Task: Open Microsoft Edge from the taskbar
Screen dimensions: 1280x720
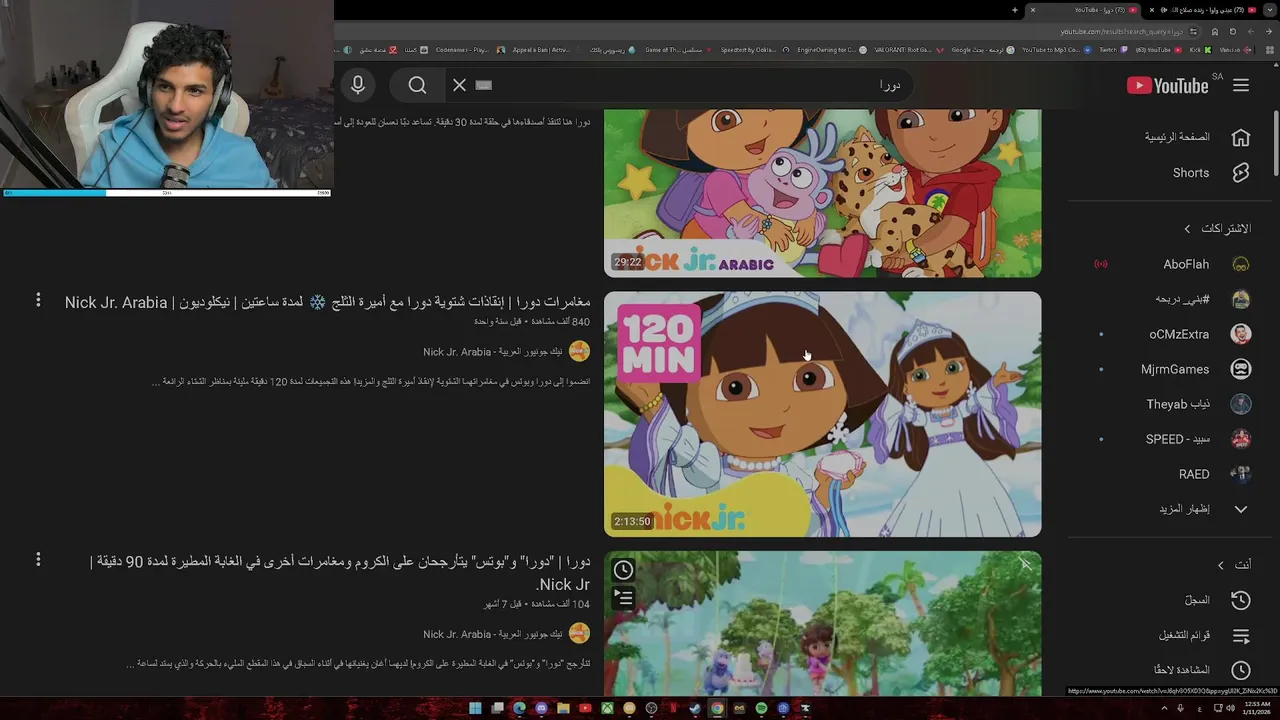Action: [520, 708]
